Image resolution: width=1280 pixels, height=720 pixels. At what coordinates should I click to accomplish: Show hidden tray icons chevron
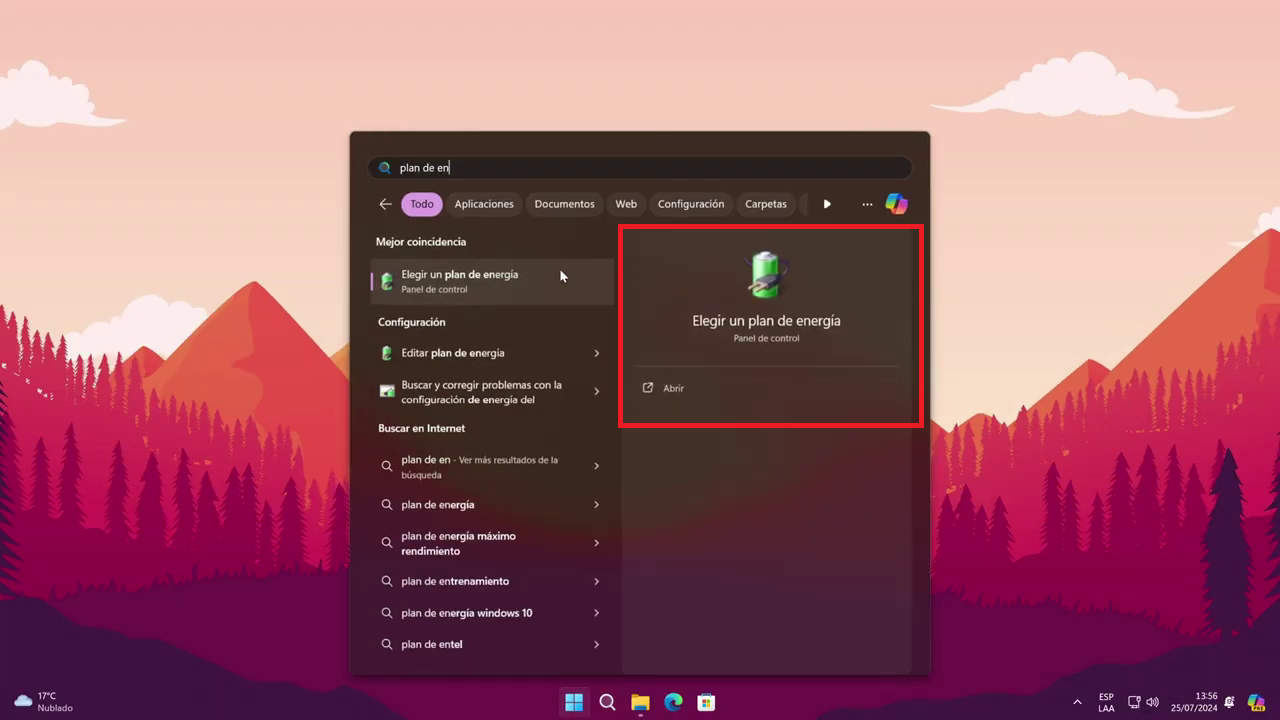coord(1077,702)
